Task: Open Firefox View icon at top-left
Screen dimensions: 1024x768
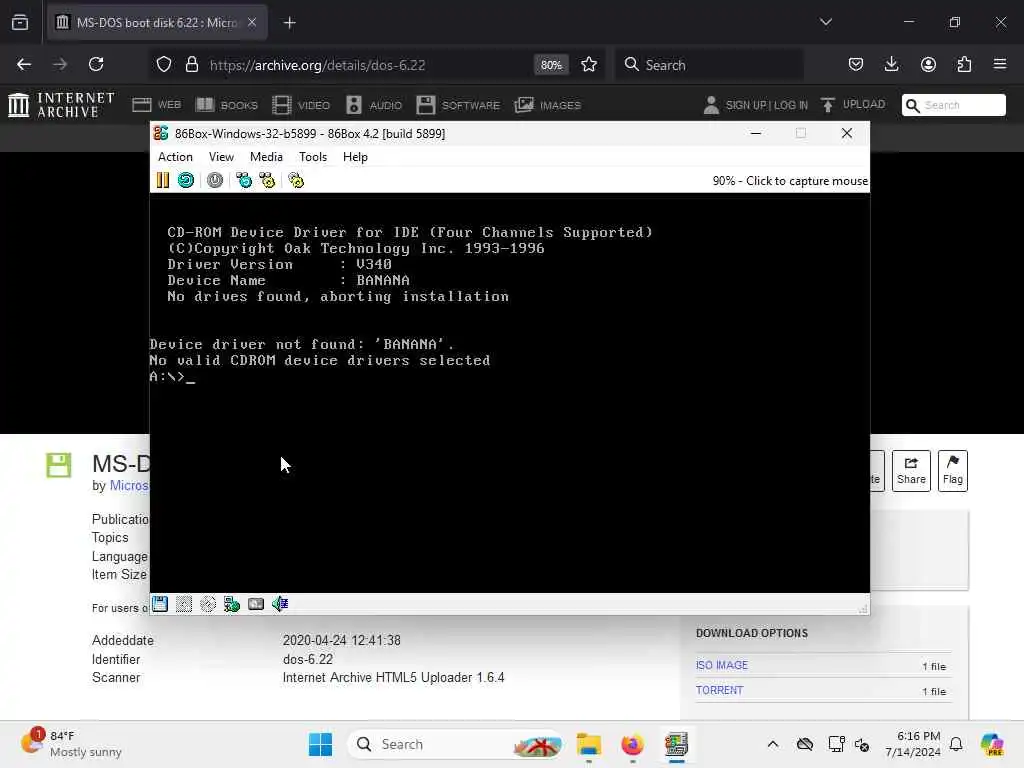Action: click(x=20, y=23)
